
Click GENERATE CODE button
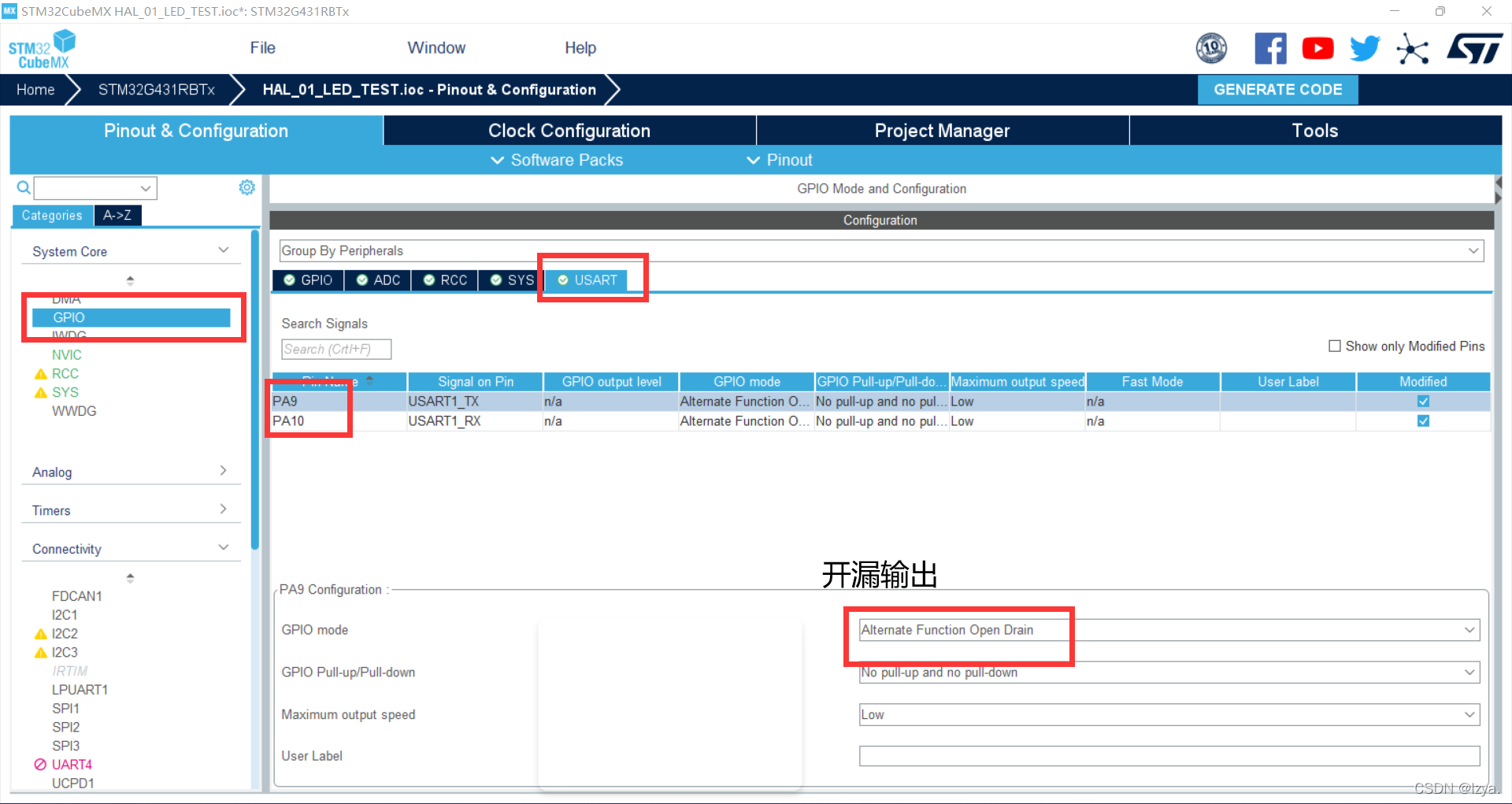pos(1277,90)
